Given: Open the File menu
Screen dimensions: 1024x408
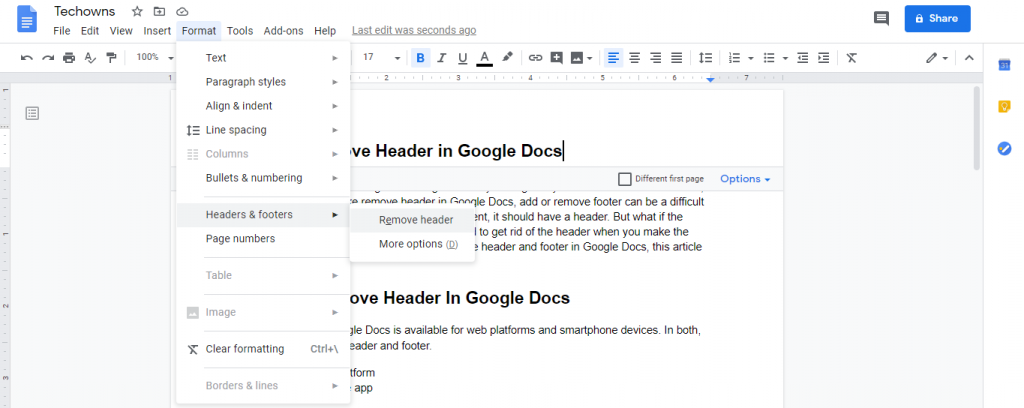Looking at the screenshot, I should tap(61, 31).
